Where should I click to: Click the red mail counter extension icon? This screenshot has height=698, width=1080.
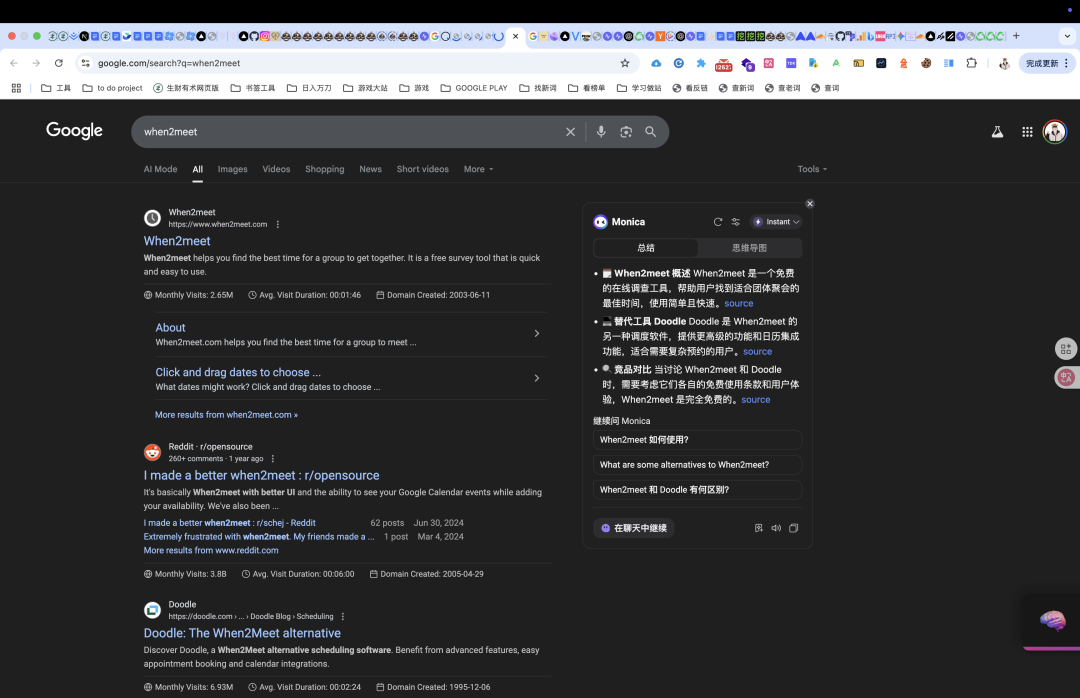(723, 64)
